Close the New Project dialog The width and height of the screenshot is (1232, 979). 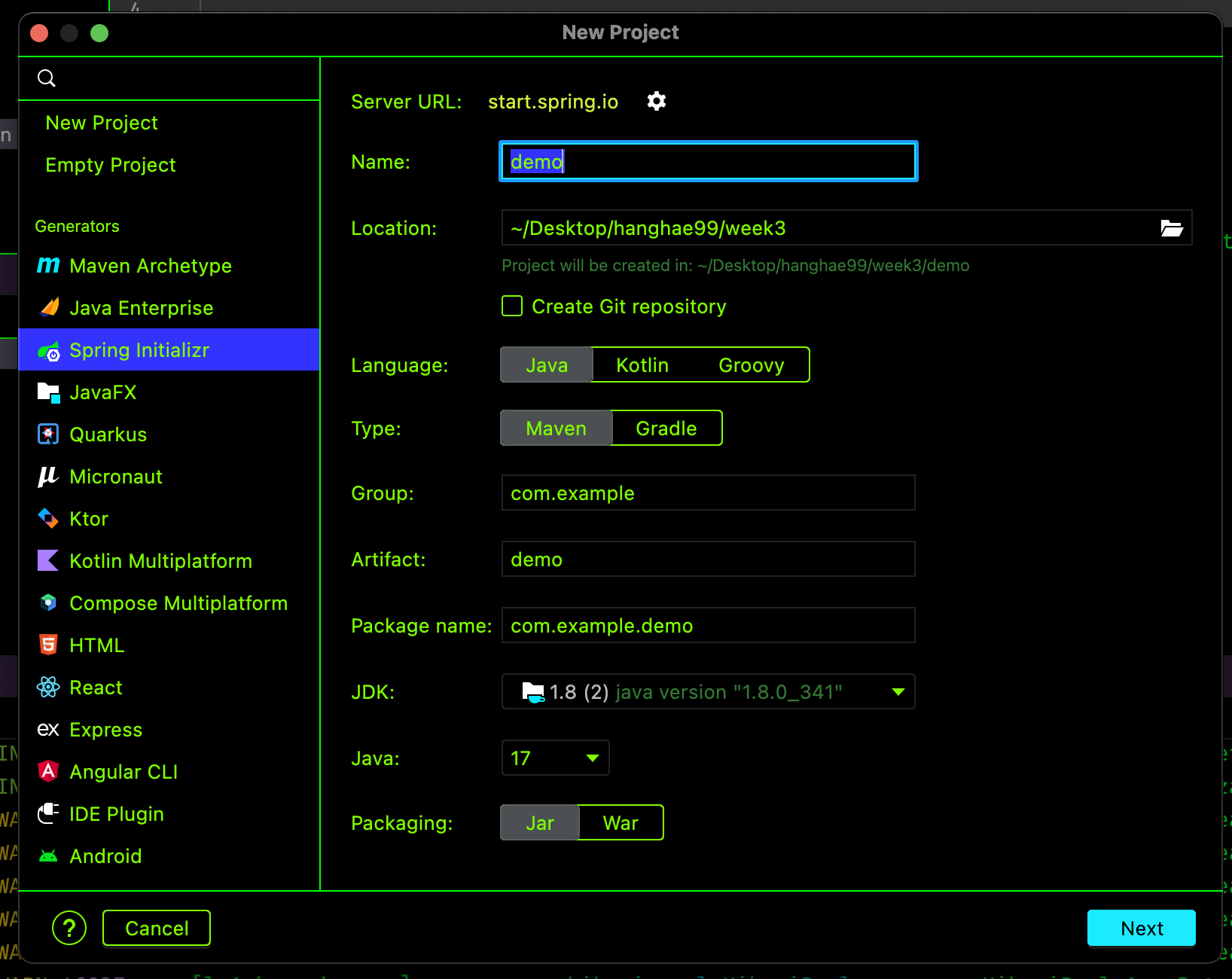pos(39,33)
